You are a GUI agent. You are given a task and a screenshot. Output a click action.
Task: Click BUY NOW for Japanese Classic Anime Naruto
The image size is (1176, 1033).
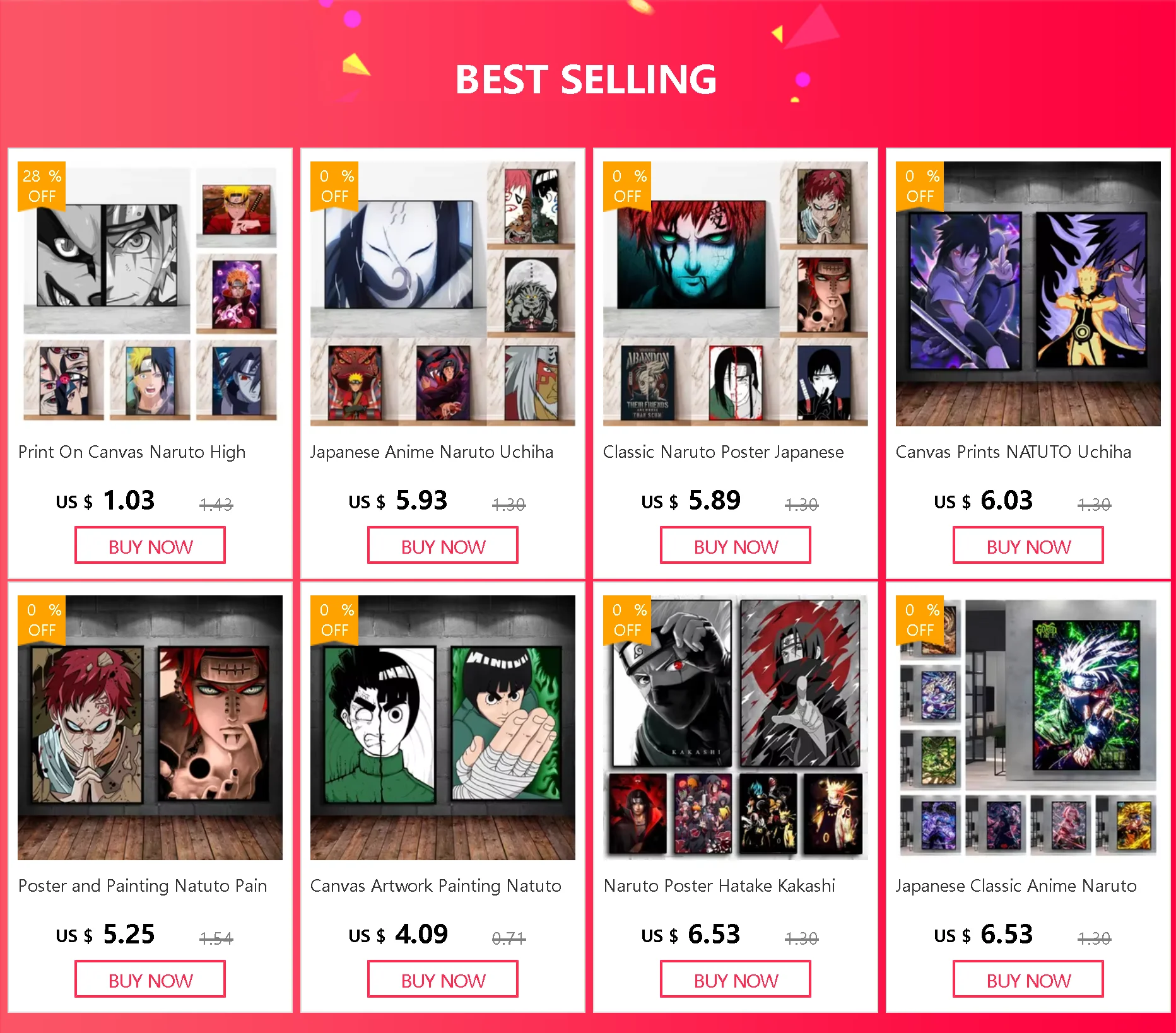coord(1028,979)
